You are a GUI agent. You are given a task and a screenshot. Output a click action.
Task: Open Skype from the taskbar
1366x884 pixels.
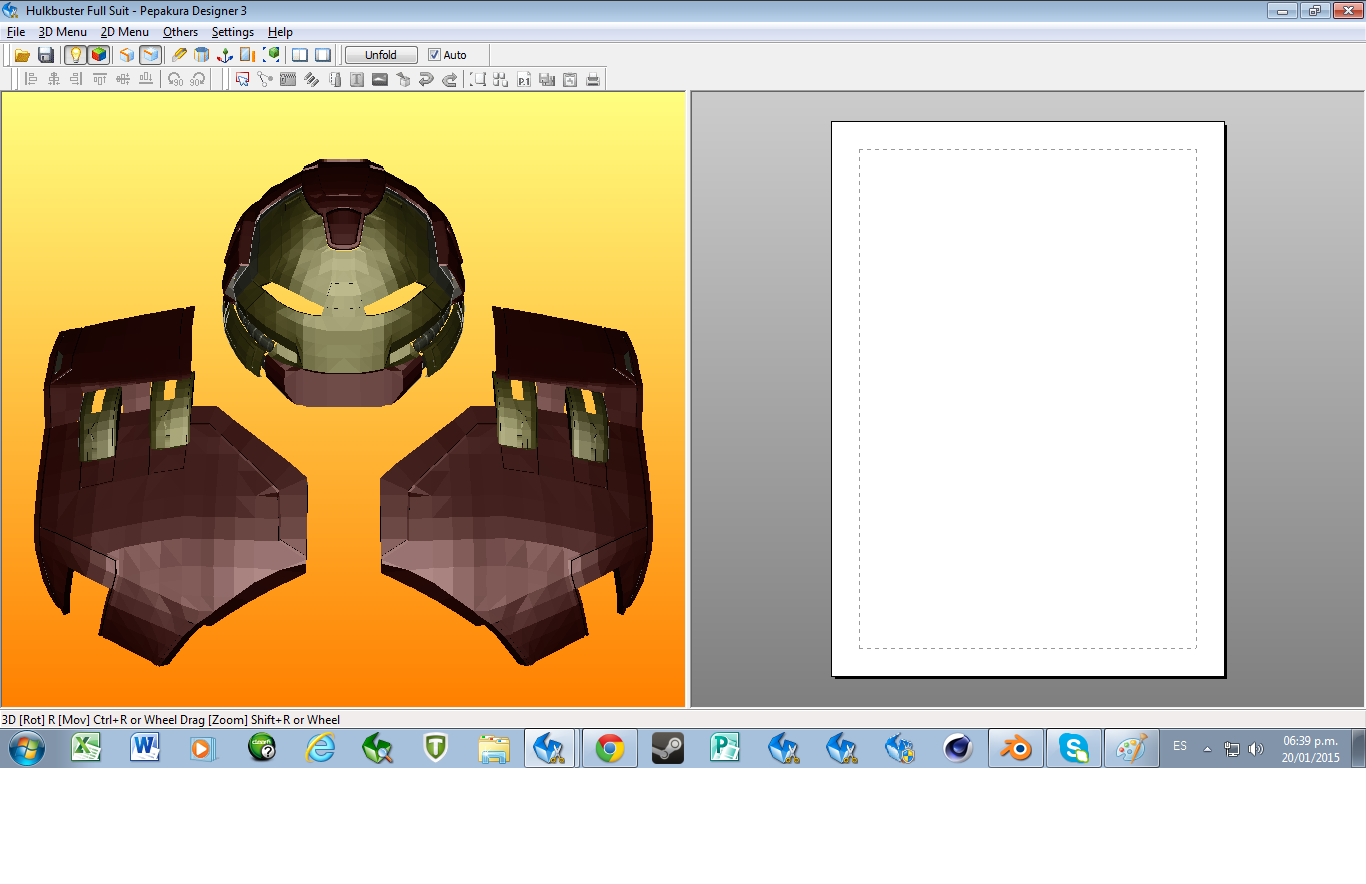[1074, 748]
